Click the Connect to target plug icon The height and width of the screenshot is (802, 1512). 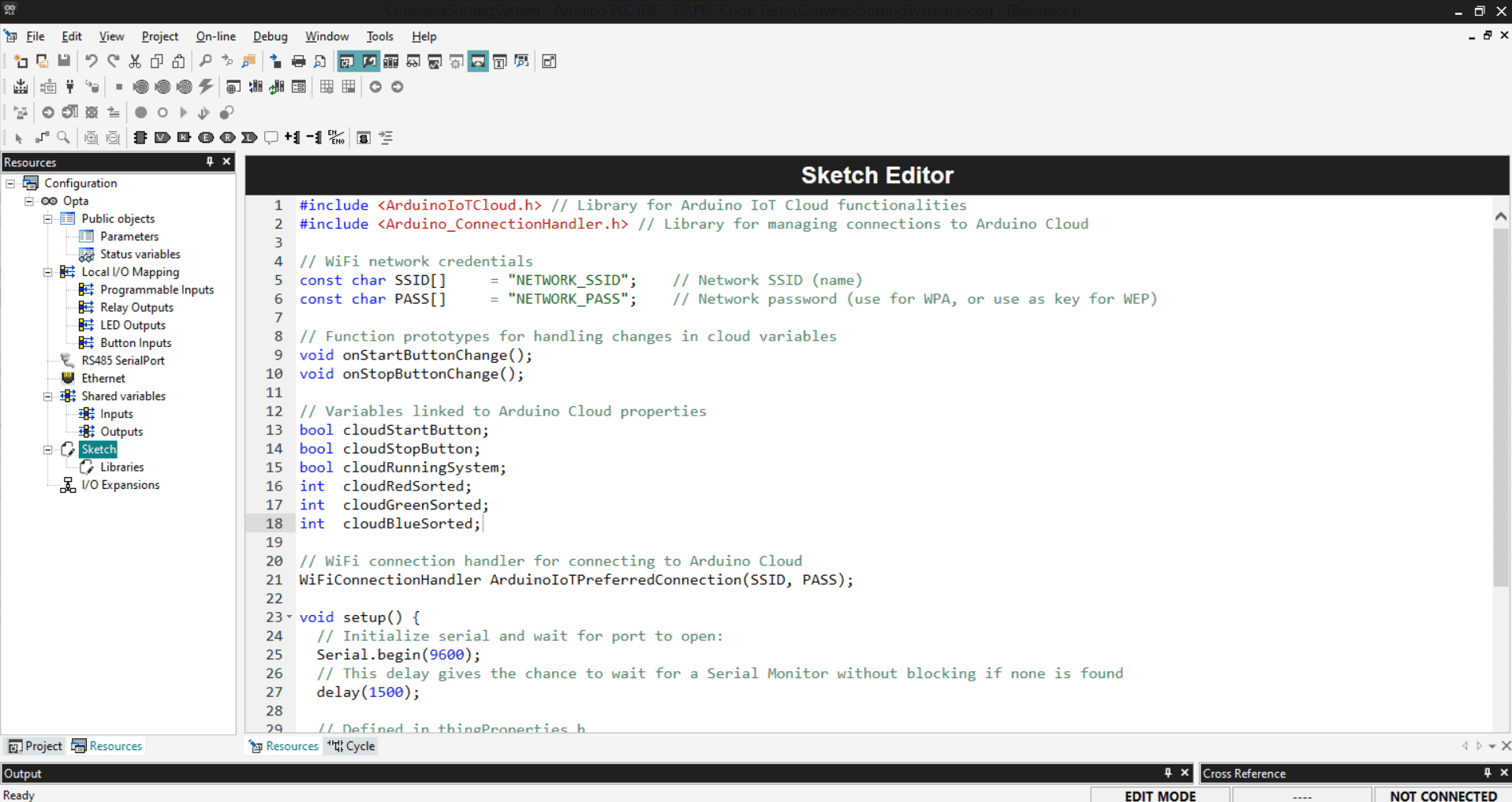(70, 87)
